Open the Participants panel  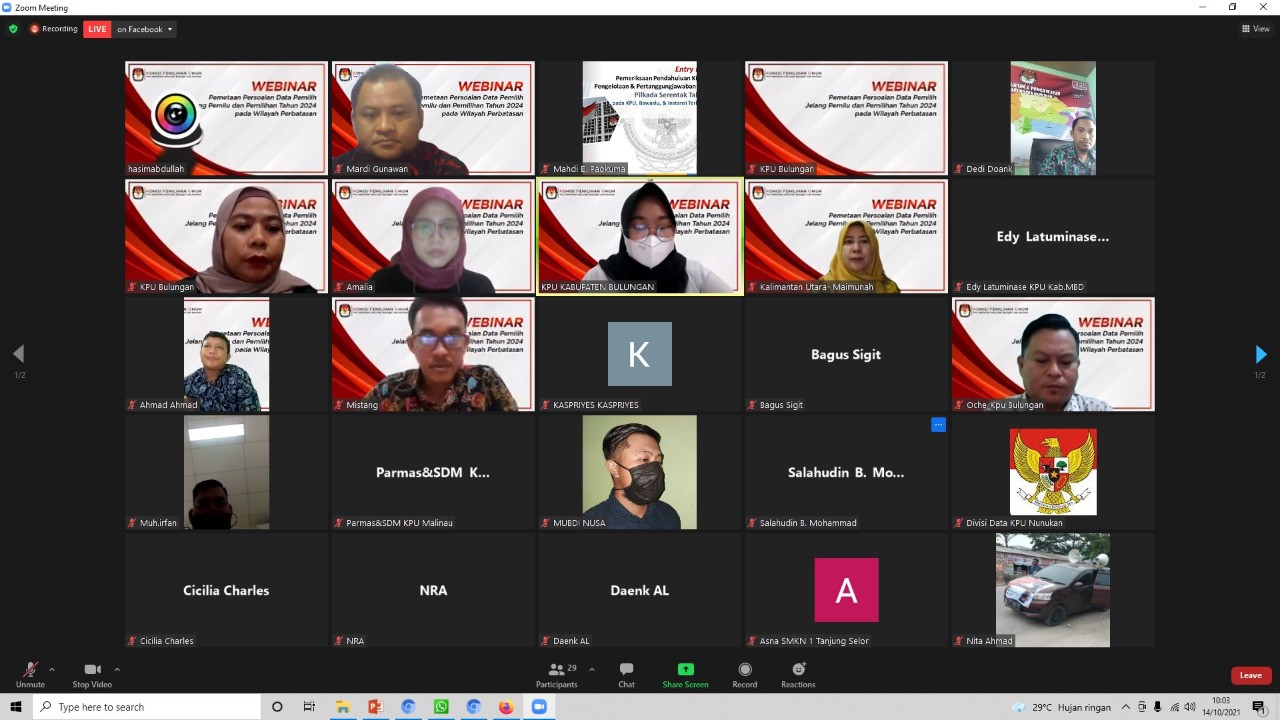557,674
